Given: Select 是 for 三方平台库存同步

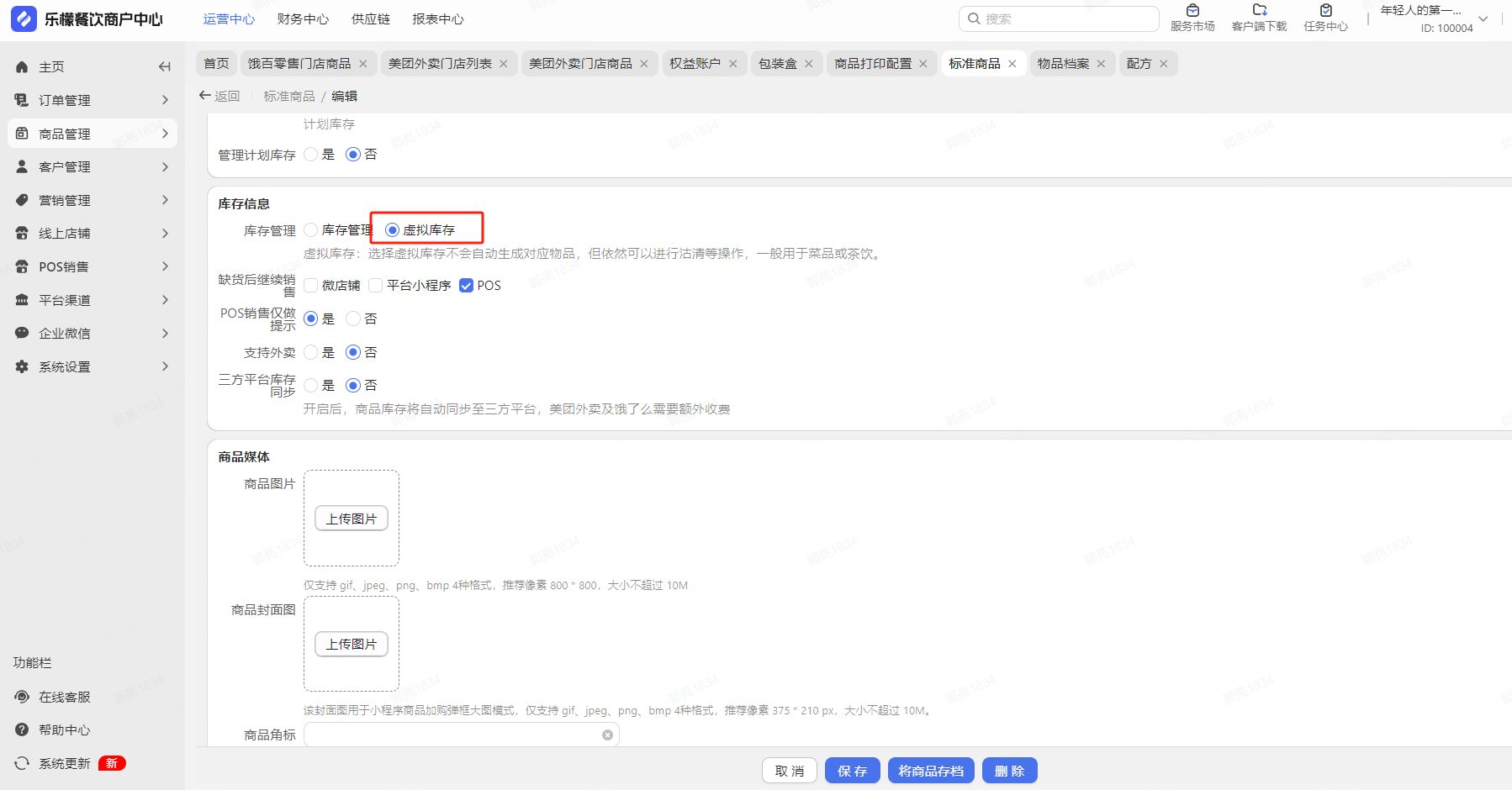Looking at the screenshot, I should pos(311,385).
